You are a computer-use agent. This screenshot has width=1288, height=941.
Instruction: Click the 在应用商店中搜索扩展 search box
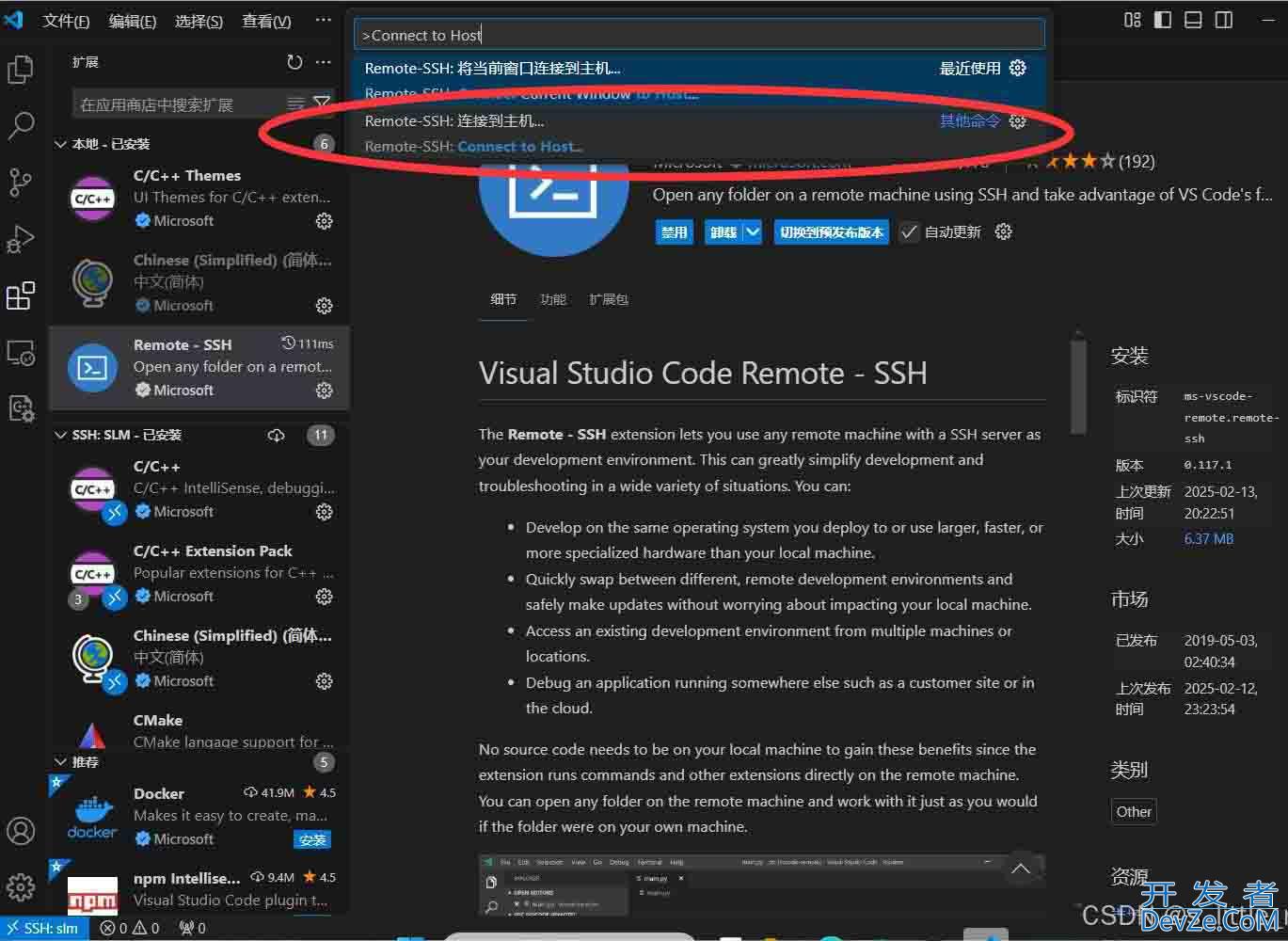click(179, 104)
